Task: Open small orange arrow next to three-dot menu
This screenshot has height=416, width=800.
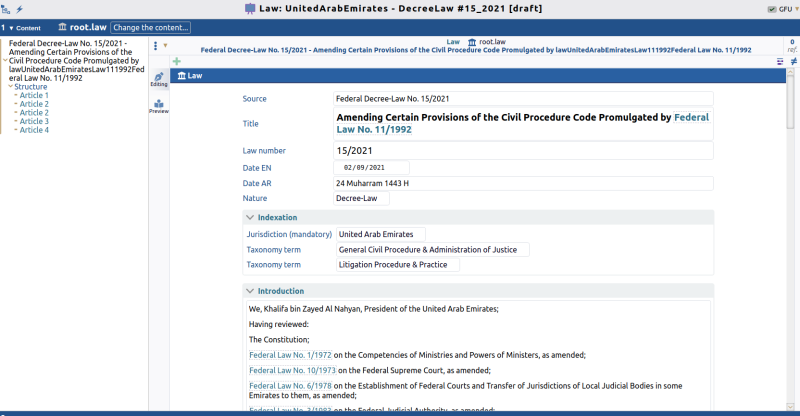Action: 165,45
